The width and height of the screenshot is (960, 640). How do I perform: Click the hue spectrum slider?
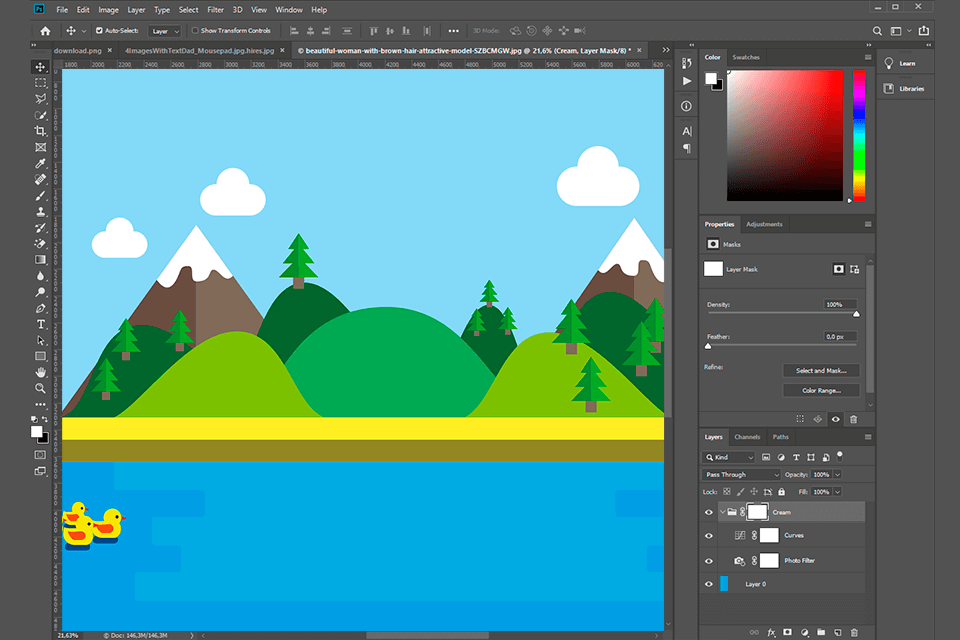pos(859,135)
